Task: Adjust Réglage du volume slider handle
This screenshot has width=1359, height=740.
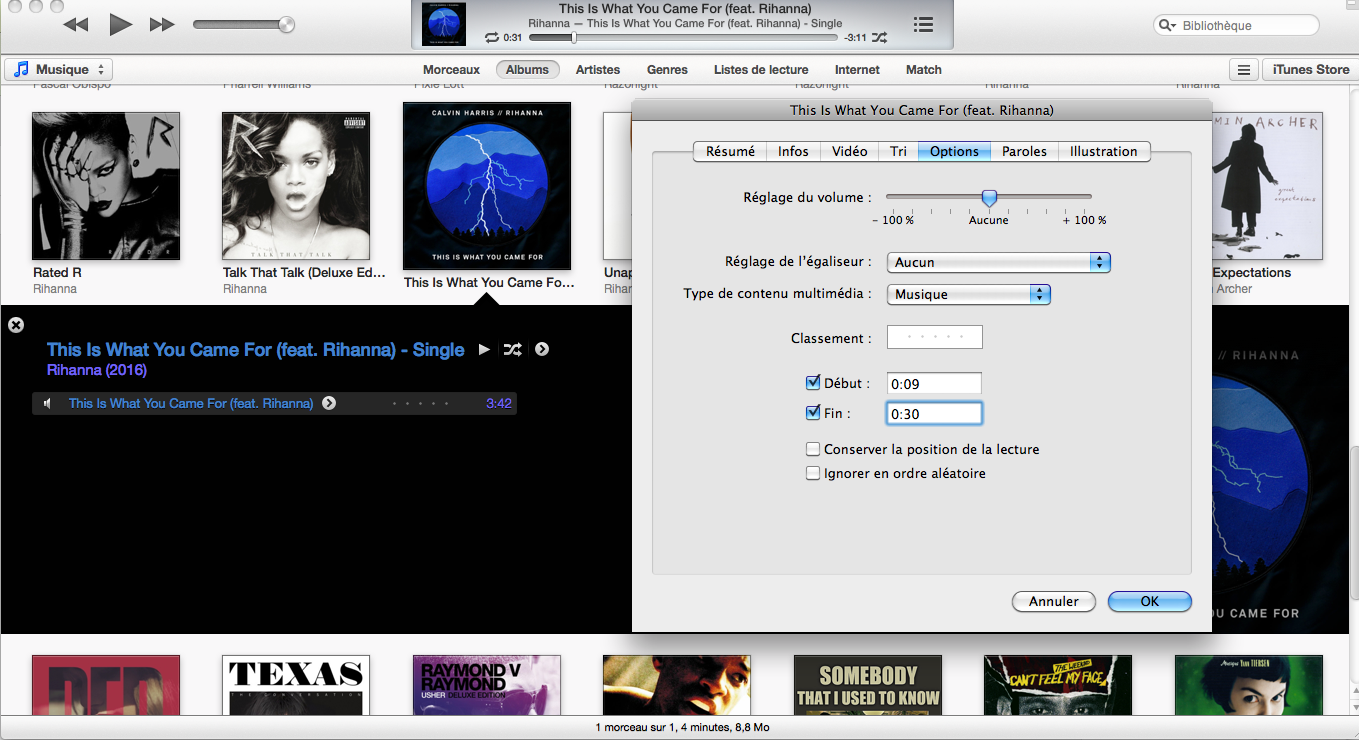Action: click(989, 198)
